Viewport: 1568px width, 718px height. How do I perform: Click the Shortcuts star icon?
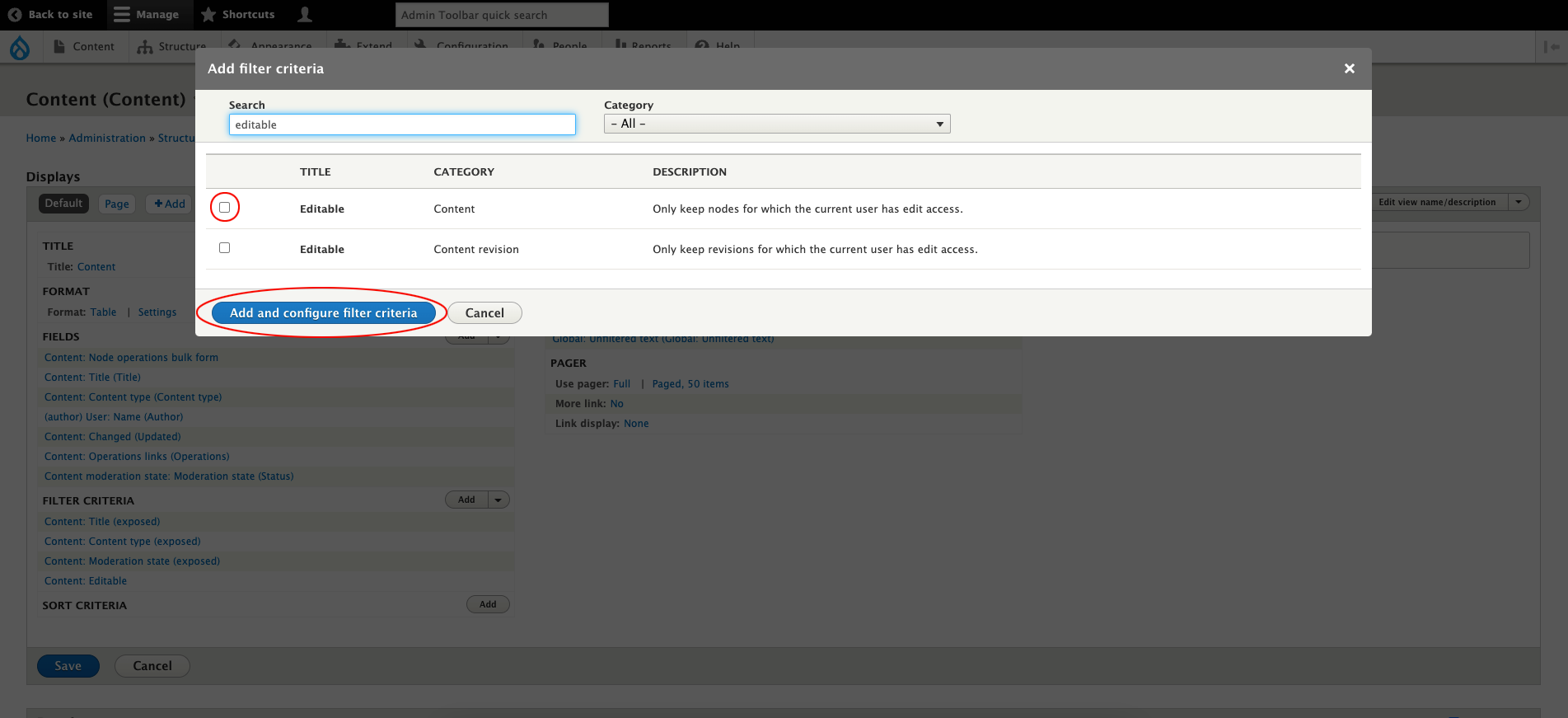[208, 14]
